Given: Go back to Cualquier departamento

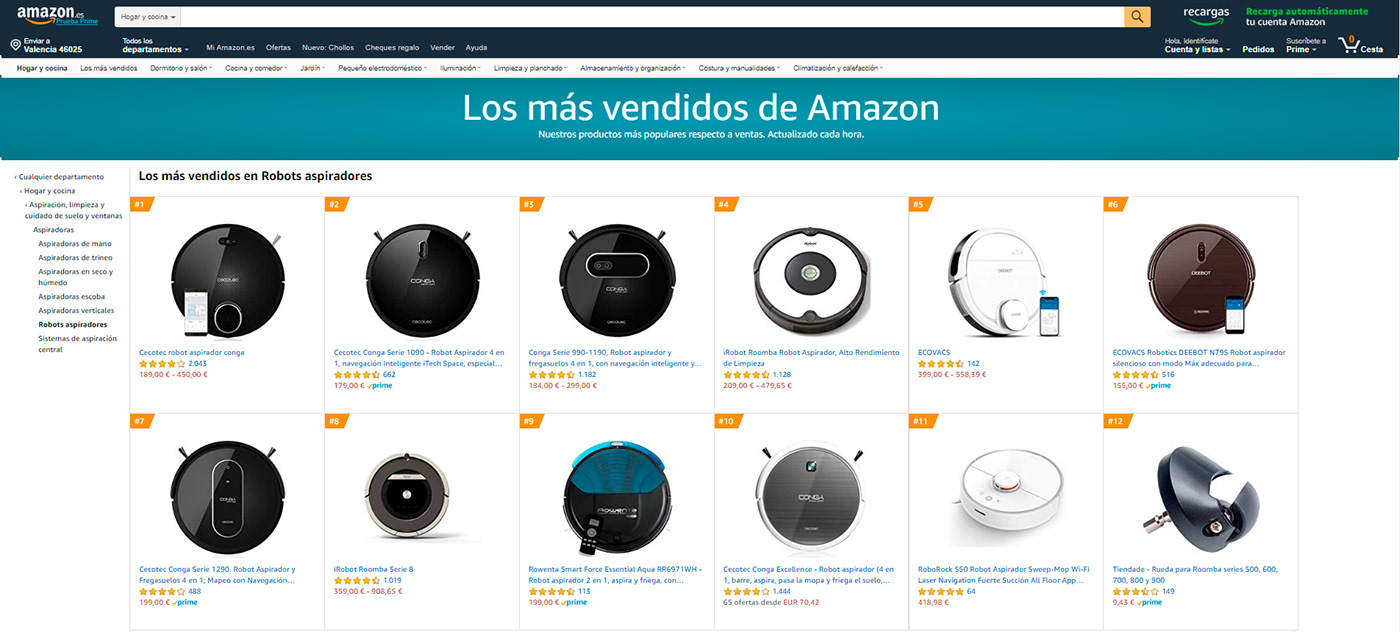Looking at the screenshot, I should coord(60,177).
